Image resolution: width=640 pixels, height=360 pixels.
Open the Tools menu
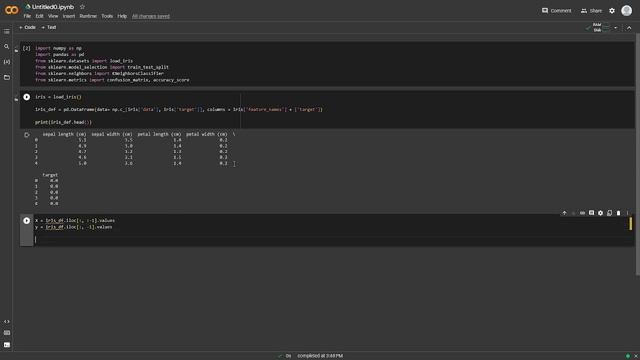point(107,16)
